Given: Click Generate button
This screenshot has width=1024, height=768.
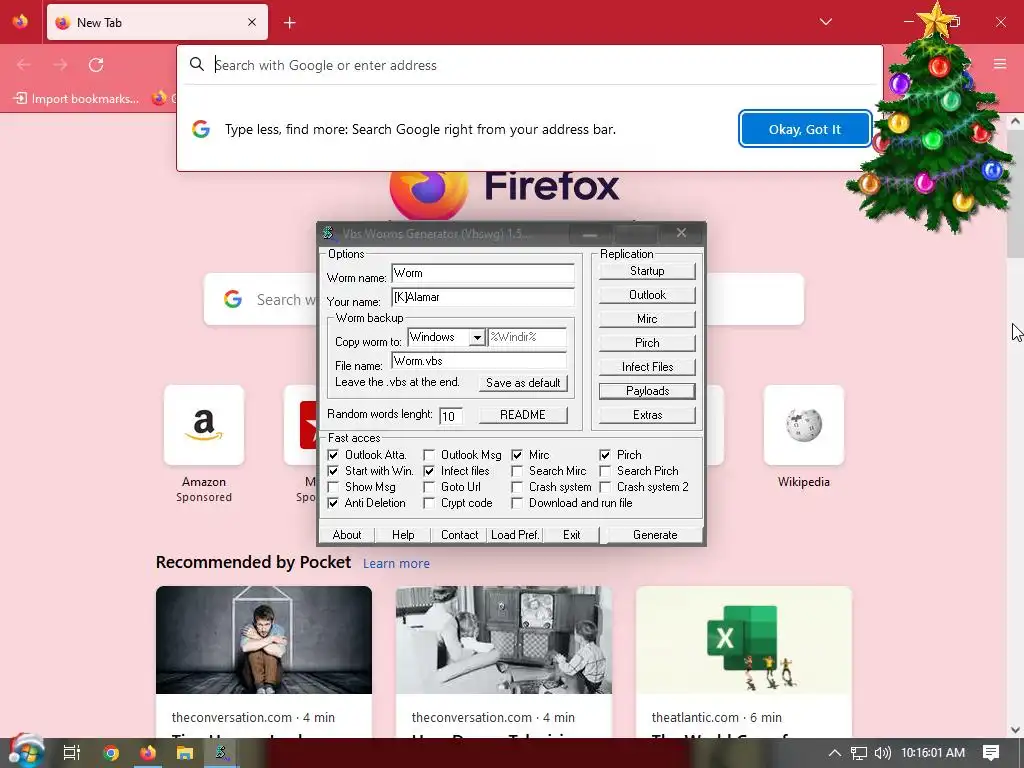Looking at the screenshot, I should [655, 535].
